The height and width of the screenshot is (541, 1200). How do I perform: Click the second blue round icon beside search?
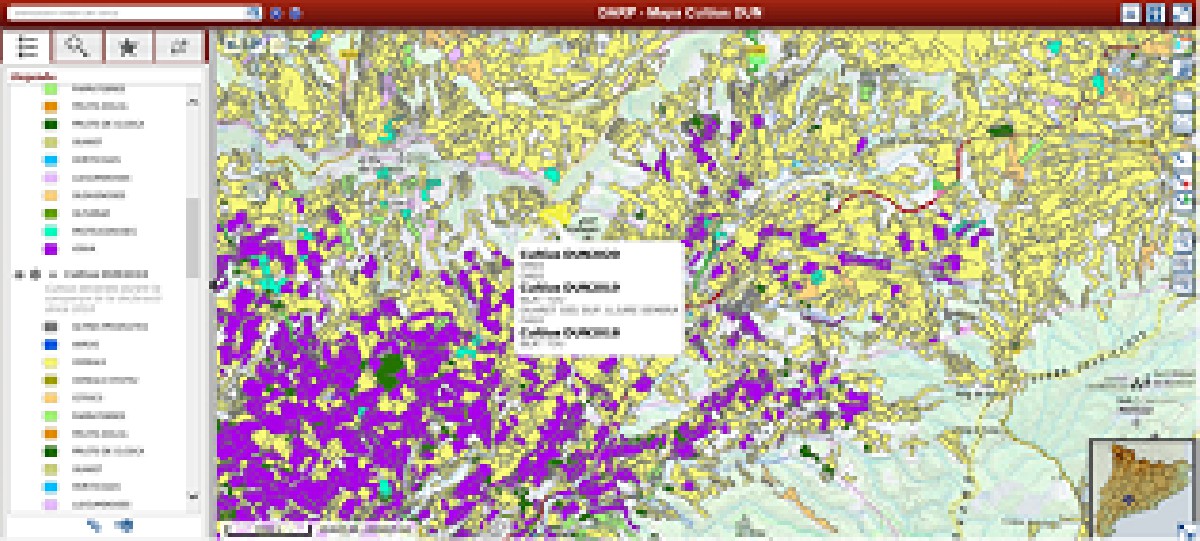tap(294, 14)
